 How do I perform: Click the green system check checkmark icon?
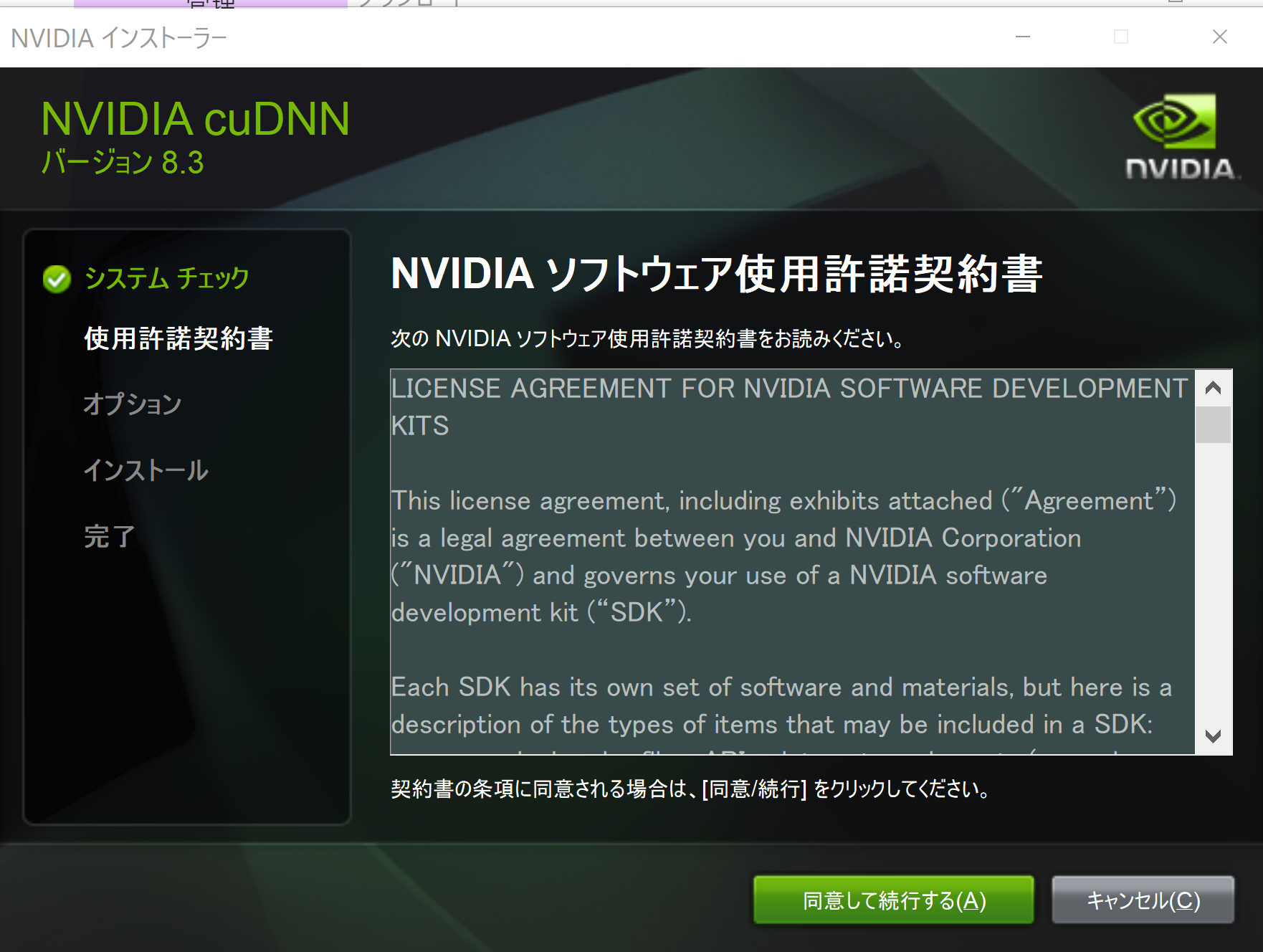(x=57, y=280)
